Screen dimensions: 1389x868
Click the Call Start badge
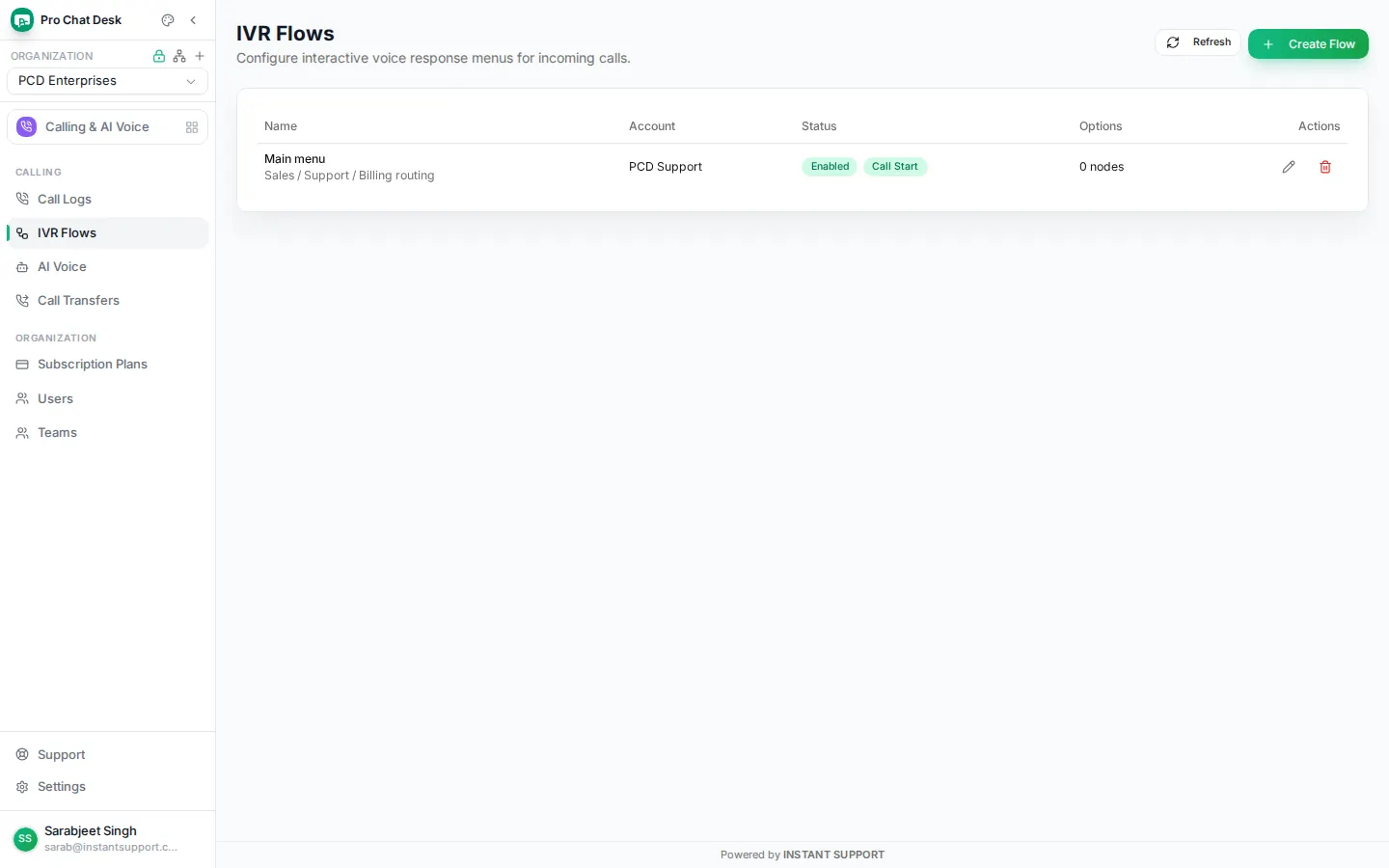pos(895,167)
